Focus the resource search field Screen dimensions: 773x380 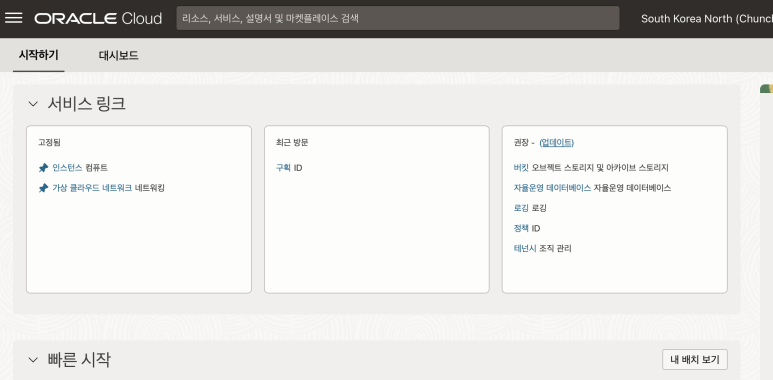click(398, 18)
